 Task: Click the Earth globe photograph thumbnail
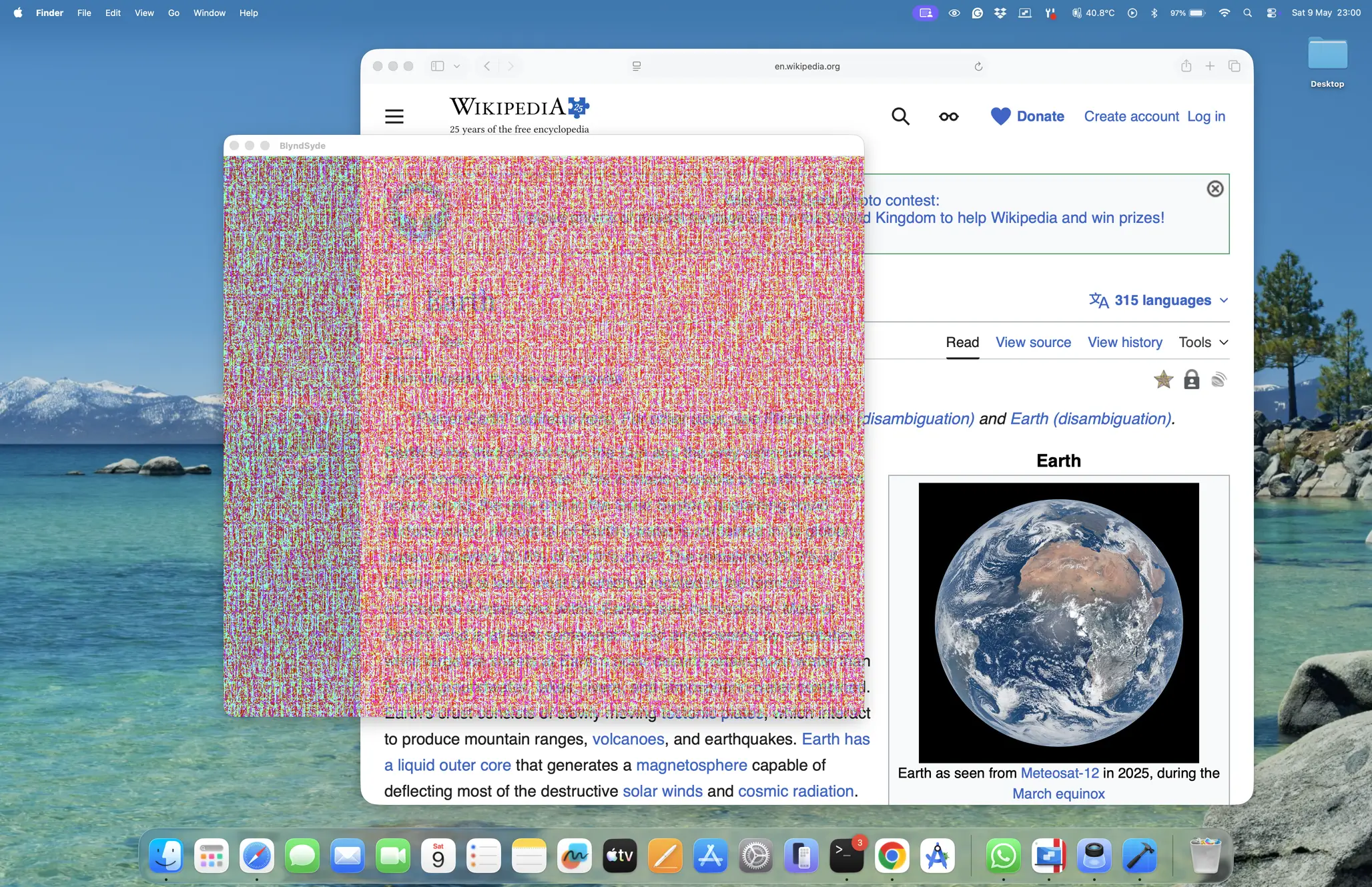pyautogui.click(x=1058, y=622)
